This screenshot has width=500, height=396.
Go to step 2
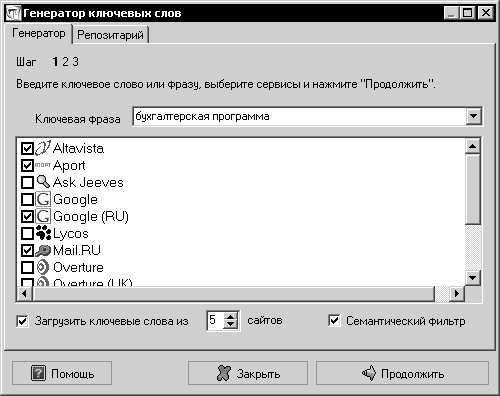point(65,62)
